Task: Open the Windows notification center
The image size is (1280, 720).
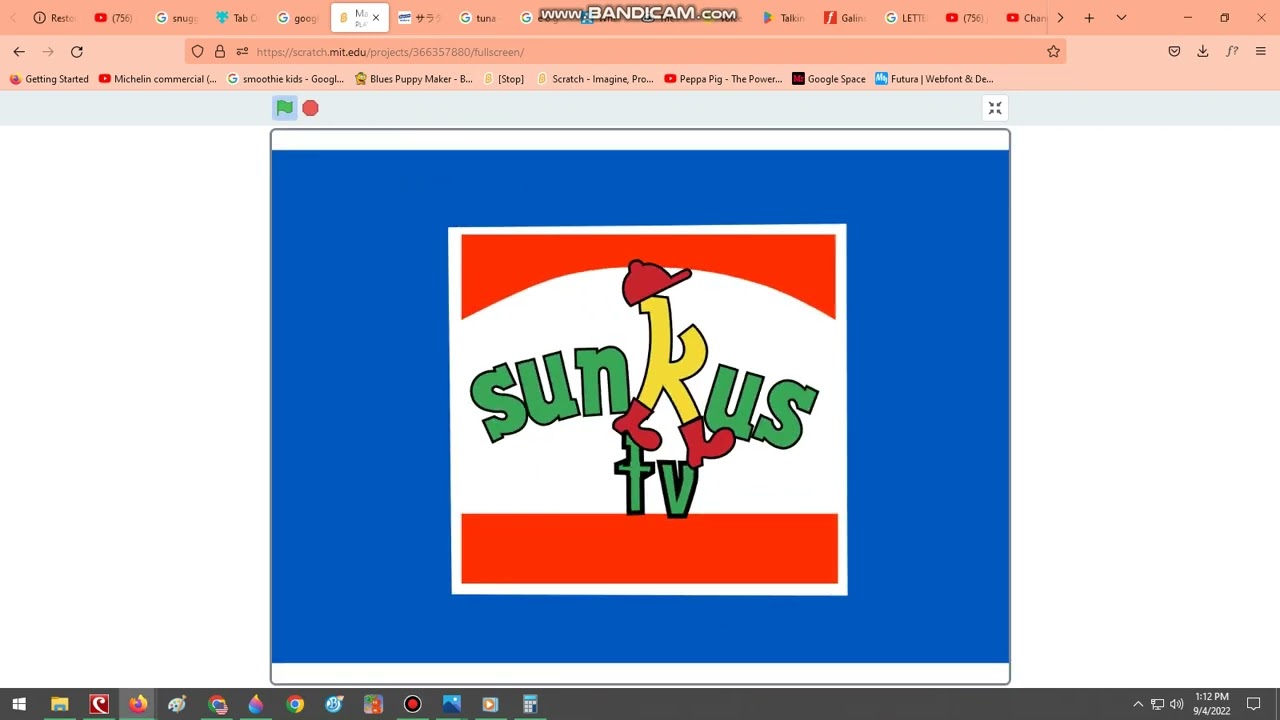Action: (x=1254, y=704)
